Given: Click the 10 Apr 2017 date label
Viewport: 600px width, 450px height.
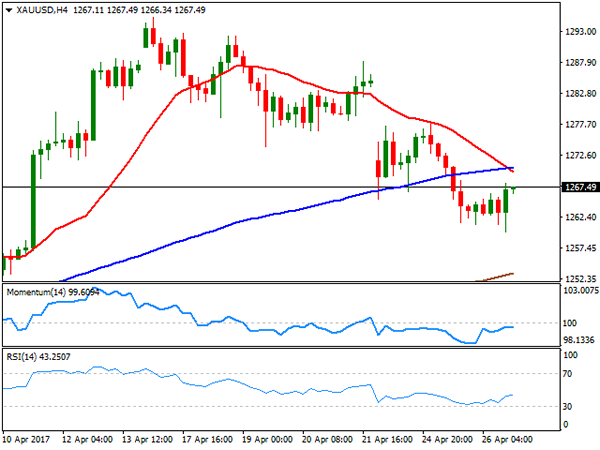Looking at the screenshot, I should pos(26,439).
